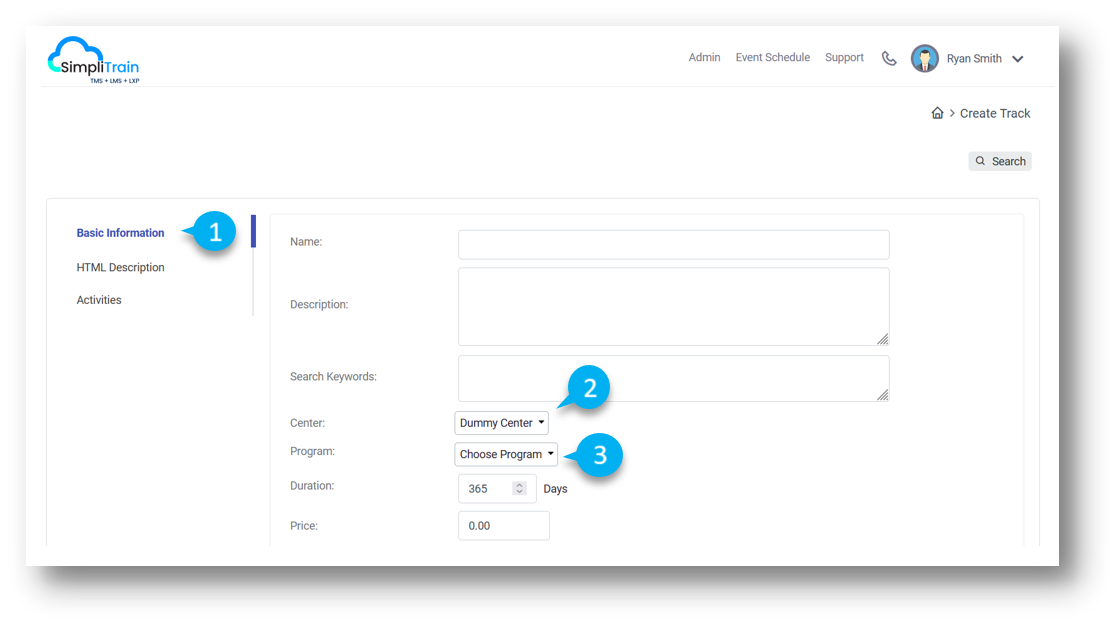Screen dimensions: 1119x626
Task: Click the Search button
Action: 1000,161
